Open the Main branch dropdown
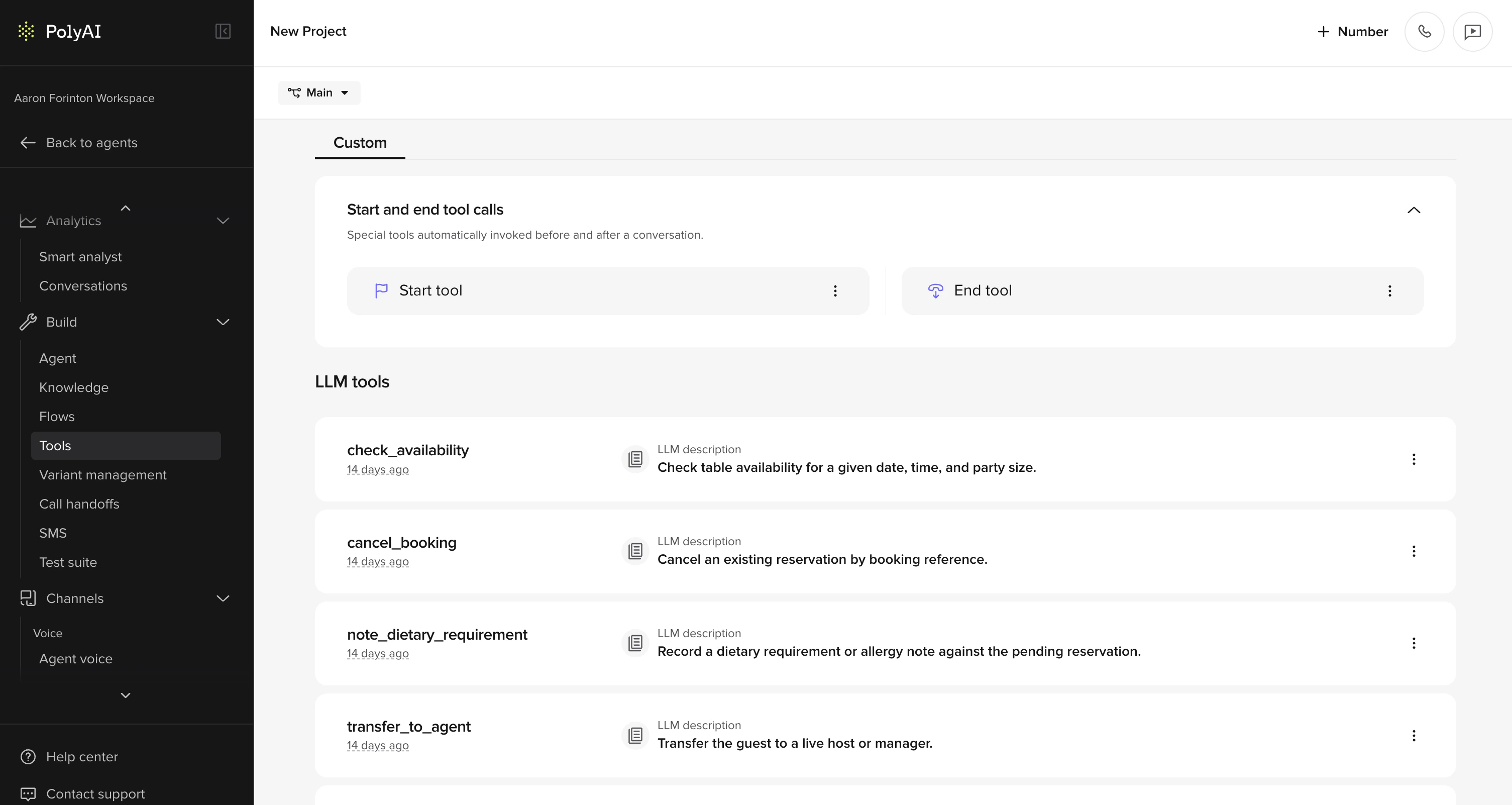 (x=318, y=92)
